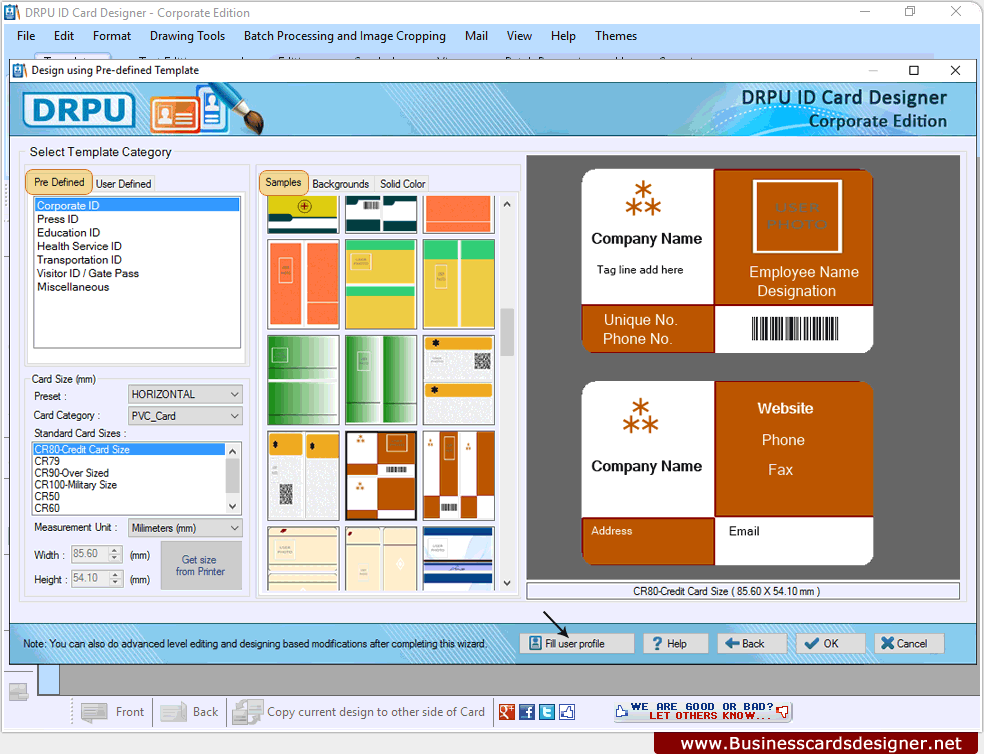984x754 pixels.
Task: Open the Measurement Unit dropdown
Action: click(x=185, y=528)
